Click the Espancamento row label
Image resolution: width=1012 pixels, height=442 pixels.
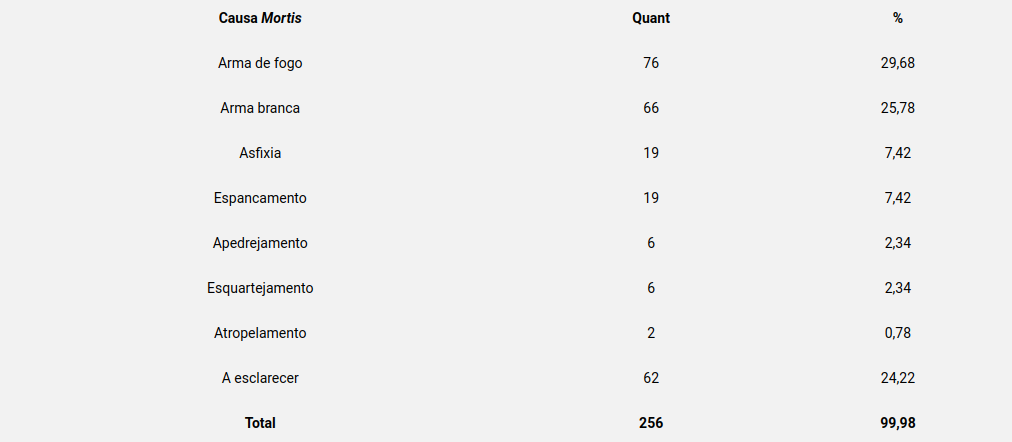coord(260,198)
